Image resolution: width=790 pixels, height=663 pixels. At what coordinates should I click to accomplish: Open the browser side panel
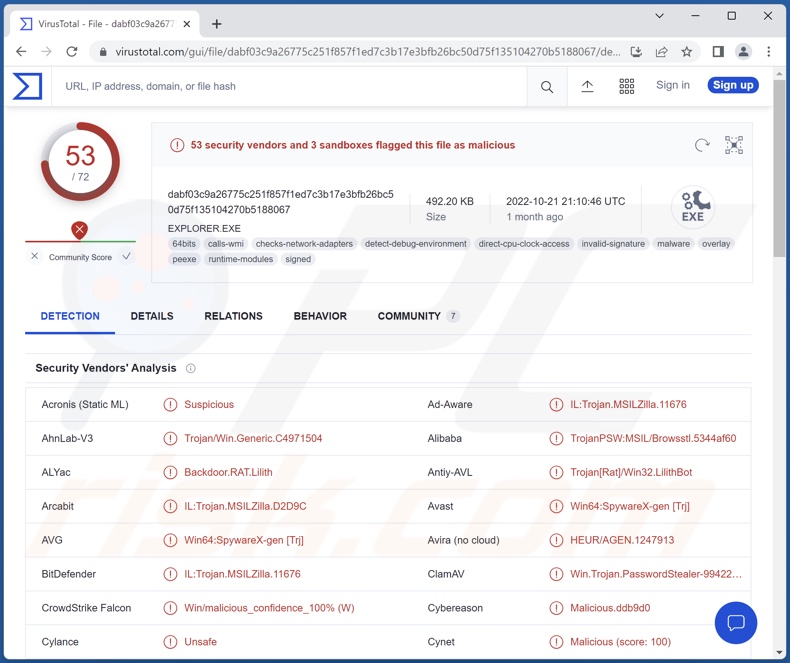click(718, 51)
